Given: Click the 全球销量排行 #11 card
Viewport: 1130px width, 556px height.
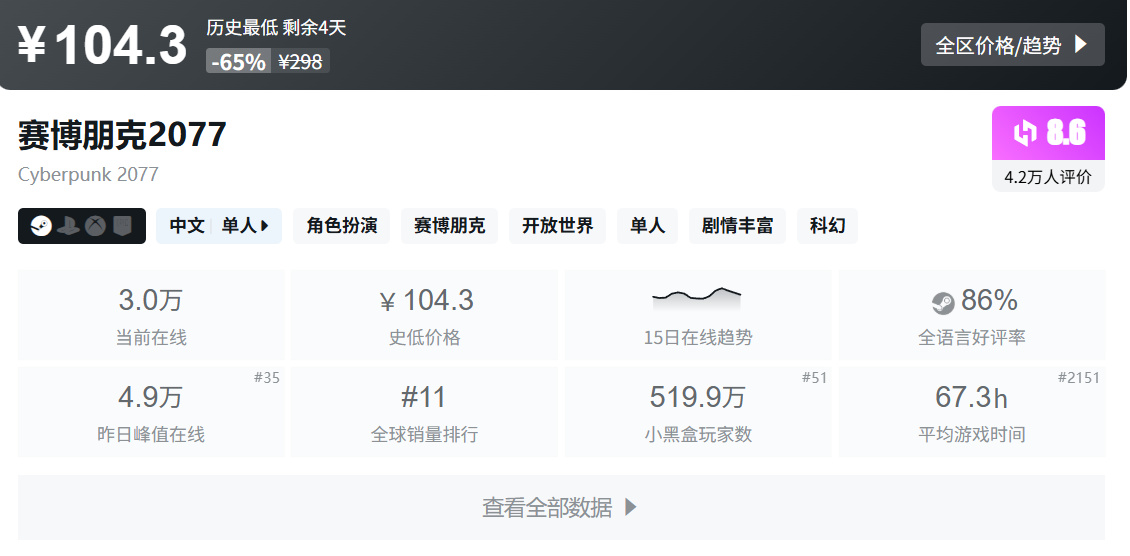Looking at the screenshot, I should point(424,412).
